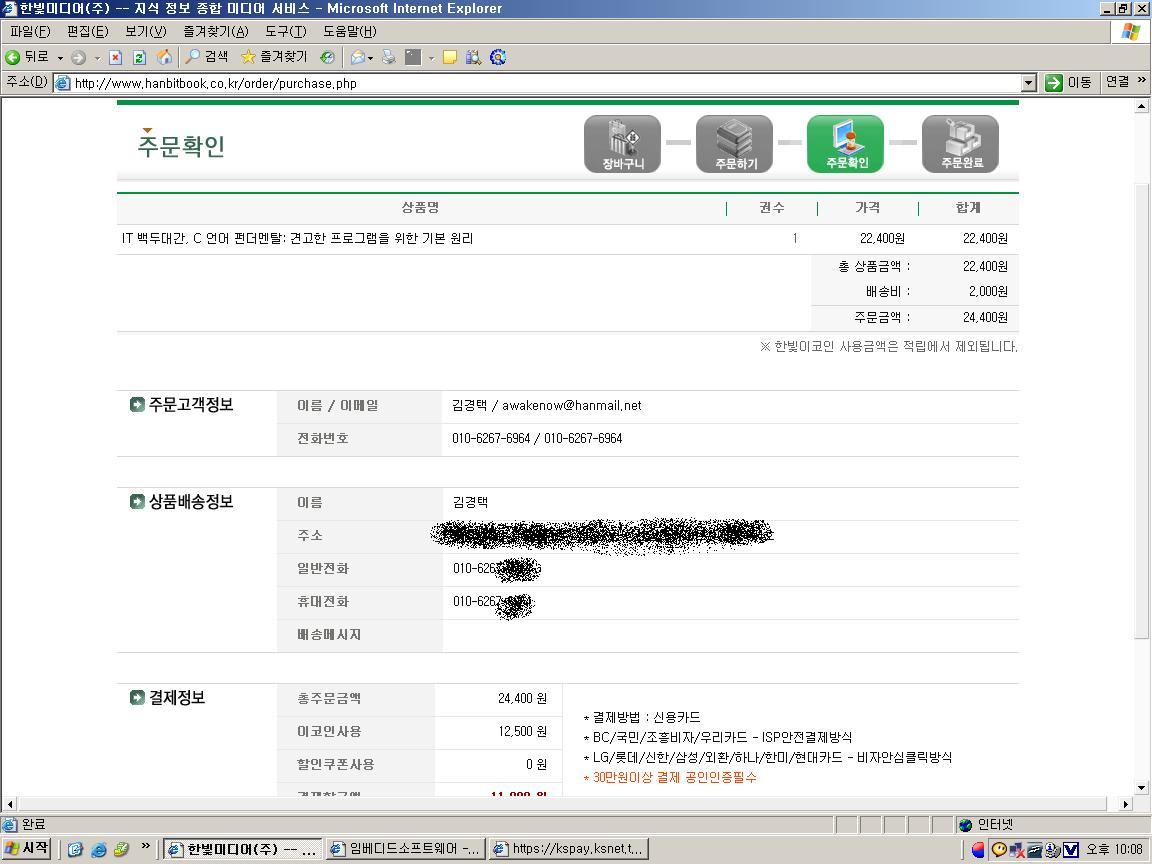
Task: Click the 주문확인 step icon
Action: [846, 144]
